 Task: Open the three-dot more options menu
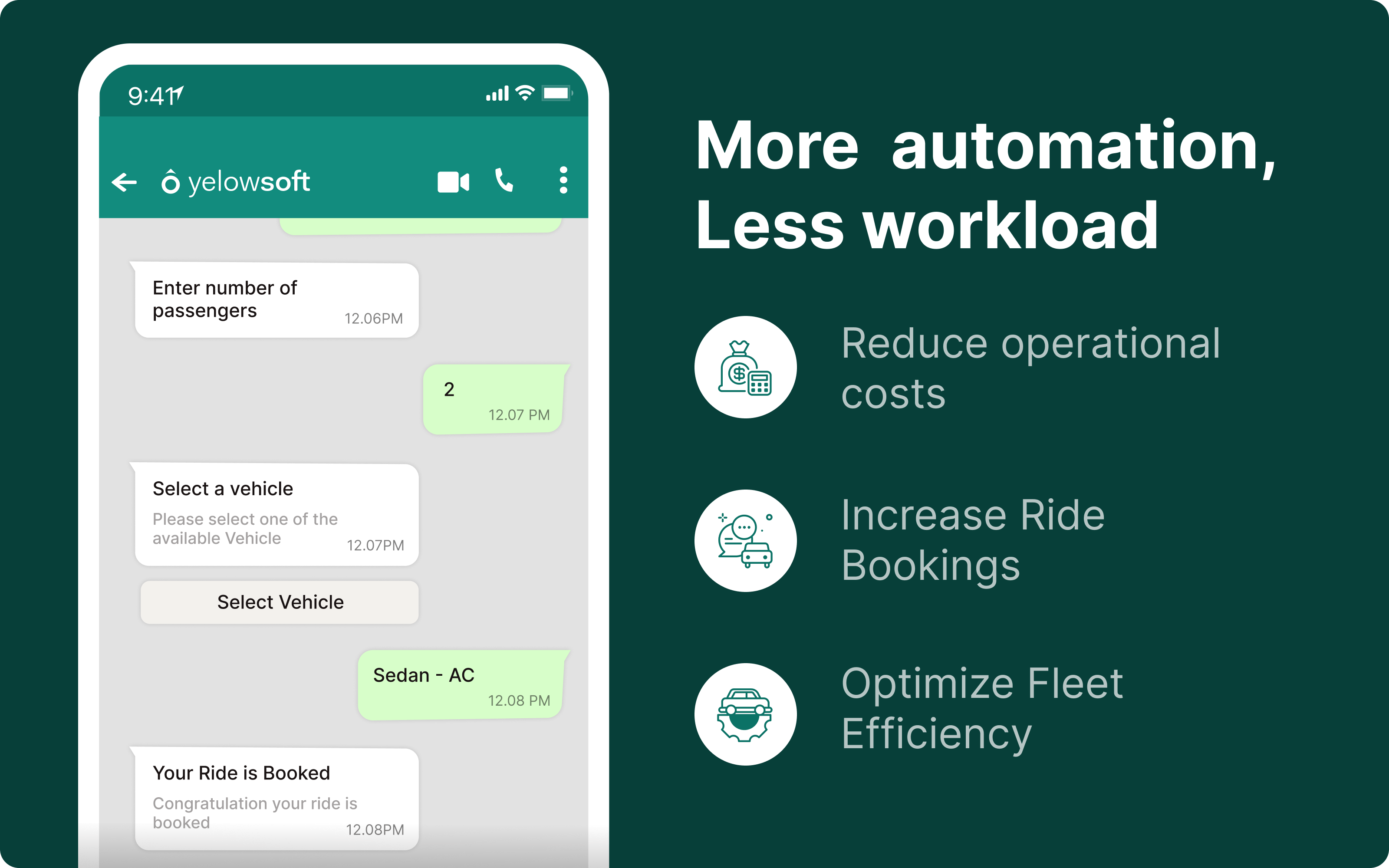(x=563, y=180)
